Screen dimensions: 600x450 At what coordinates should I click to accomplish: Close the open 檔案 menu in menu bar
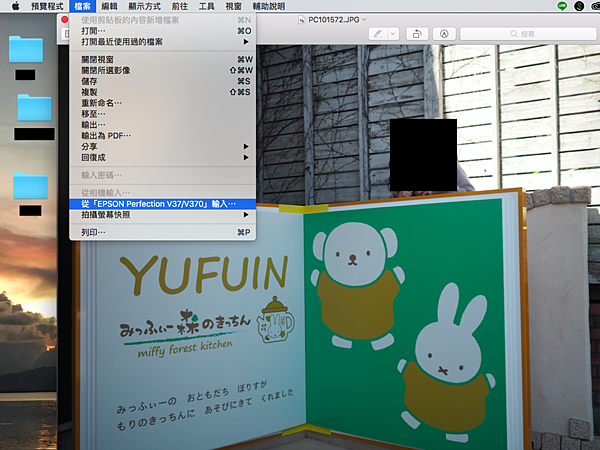click(x=82, y=6)
